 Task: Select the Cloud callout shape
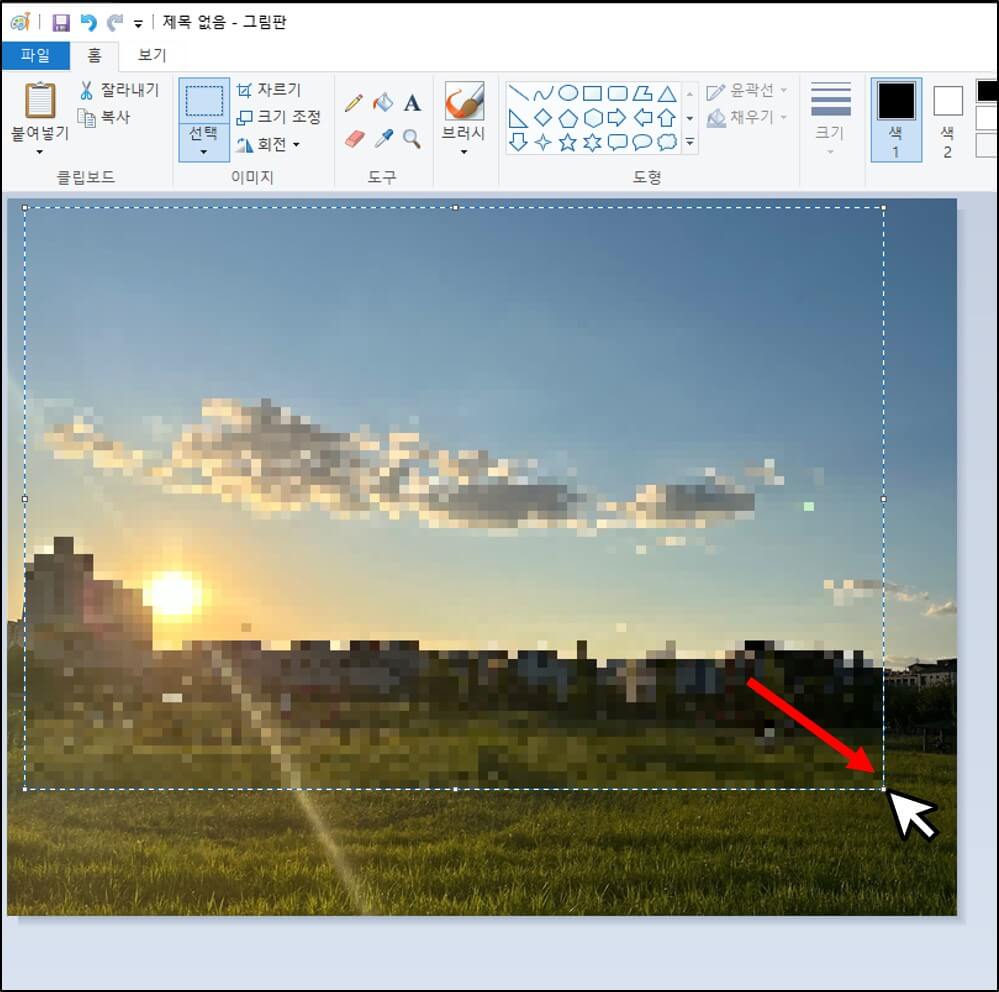pos(667,142)
